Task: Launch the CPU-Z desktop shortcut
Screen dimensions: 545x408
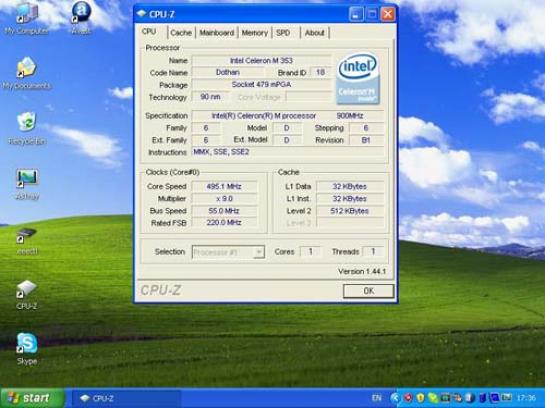Action: tap(26, 294)
